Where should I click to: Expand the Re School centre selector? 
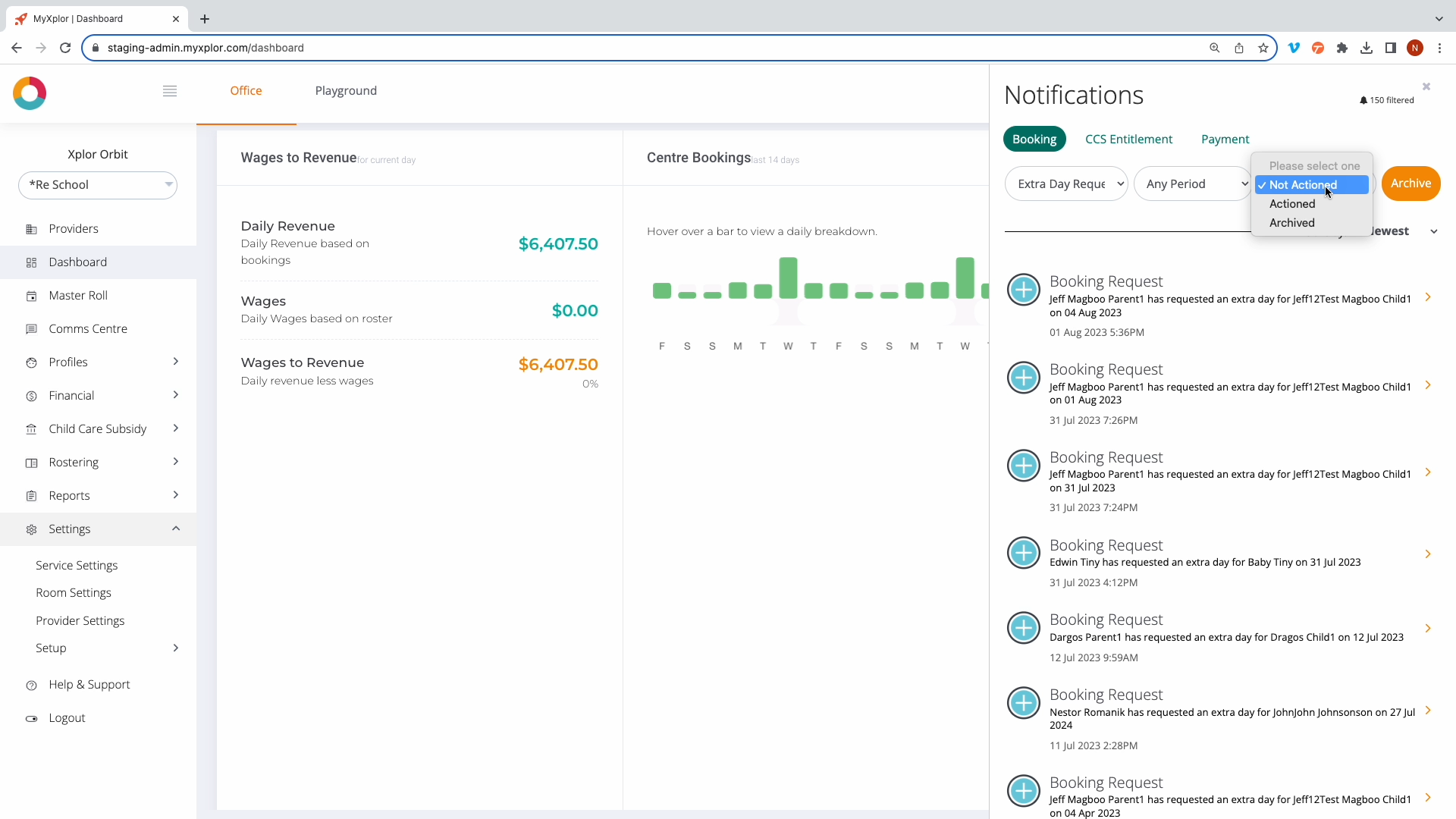click(98, 185)
